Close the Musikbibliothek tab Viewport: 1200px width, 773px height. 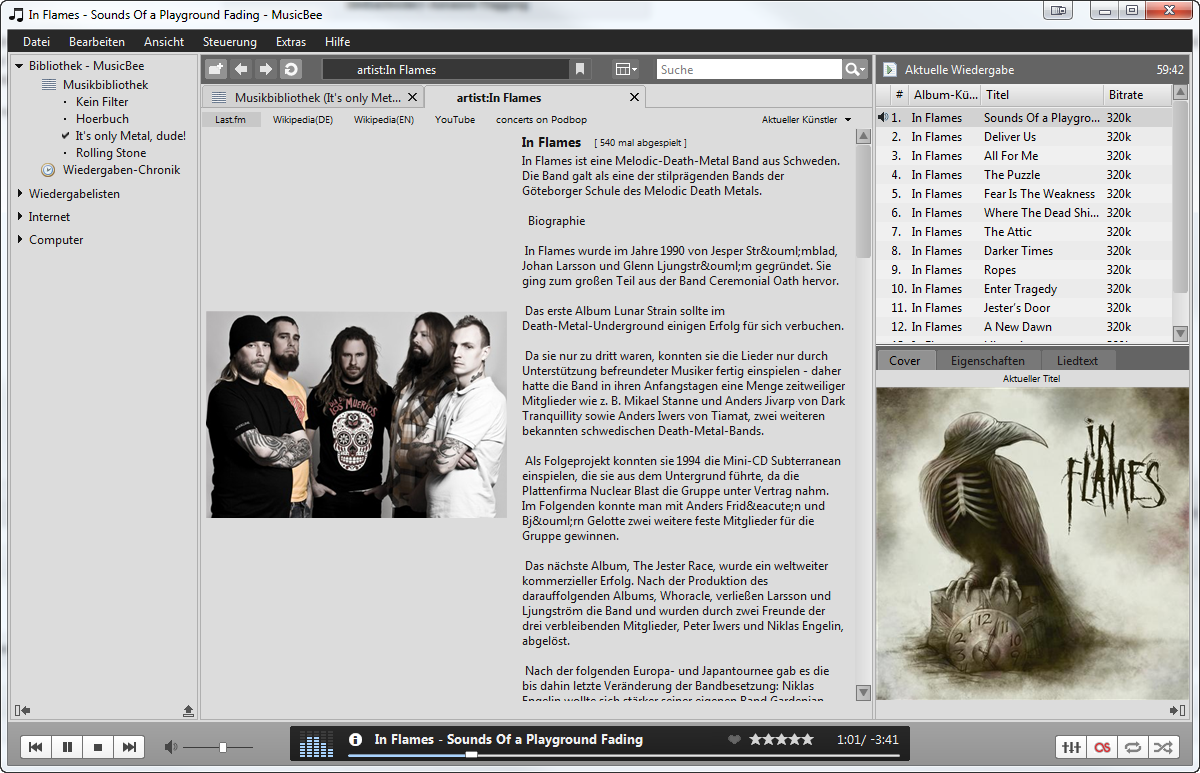[x=411, y=97]
